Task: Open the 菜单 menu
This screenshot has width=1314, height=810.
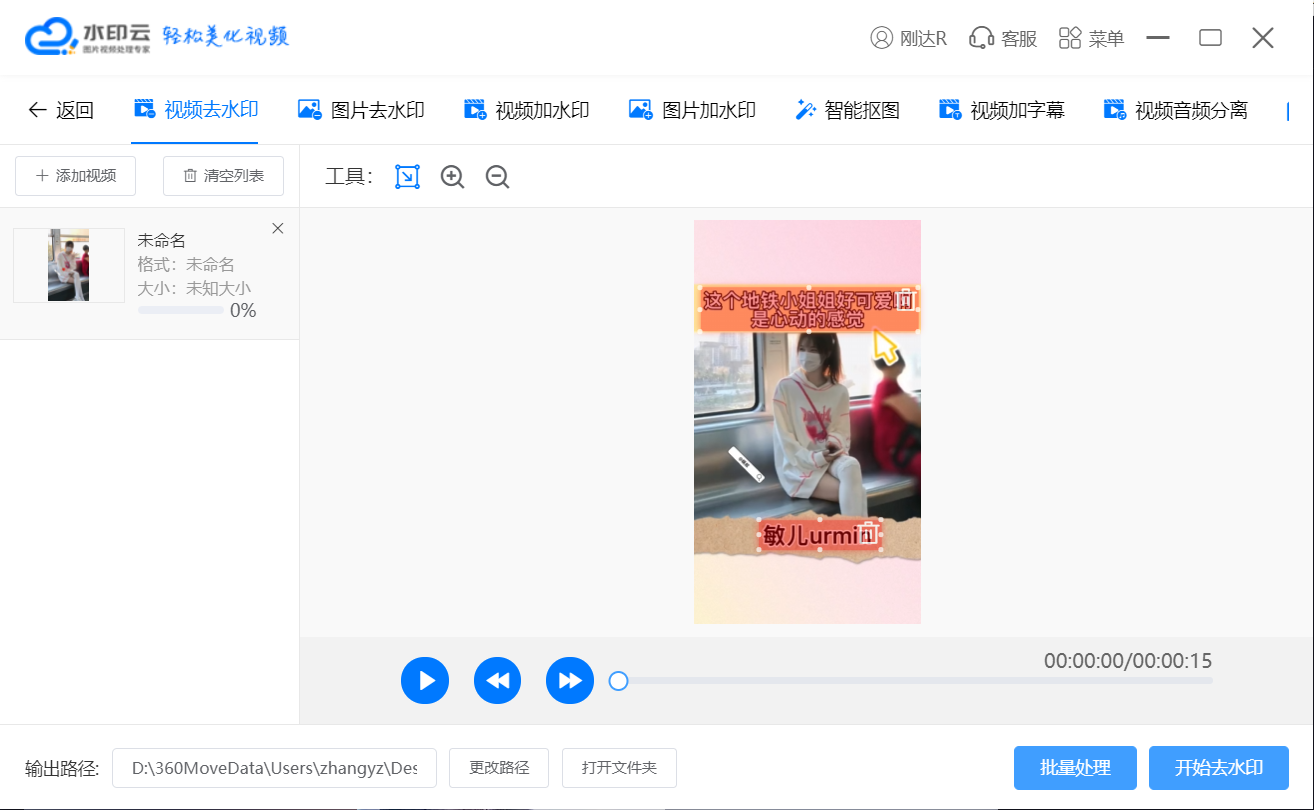Action: pyautogui.click(x=1091, y=38)
